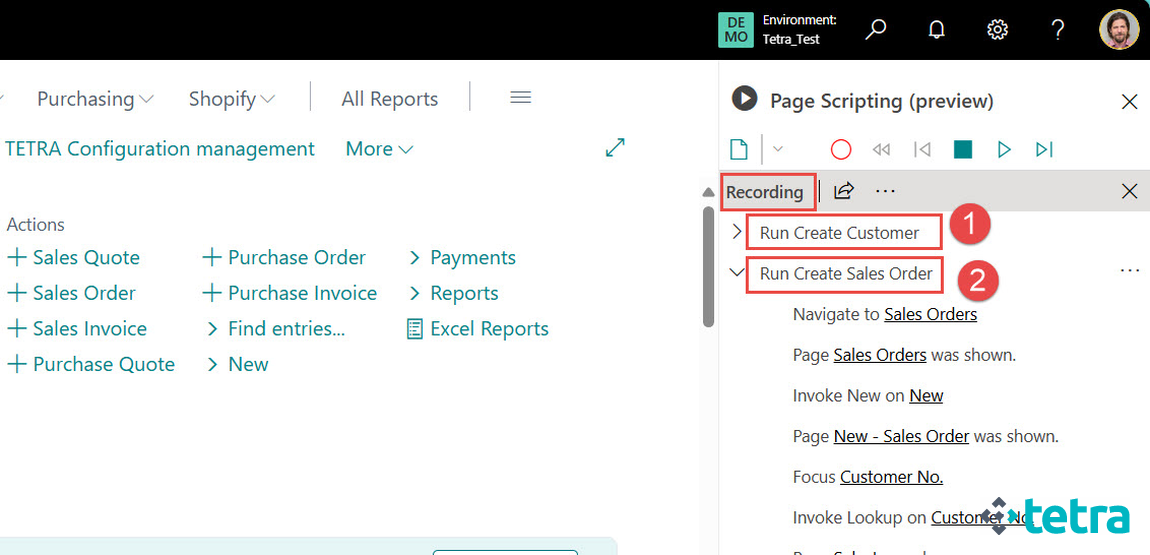The height and width of the screenshot is (555, 1150).
Task: Open the Shopify dropdown menu
Action: click(x=232, y=99)
